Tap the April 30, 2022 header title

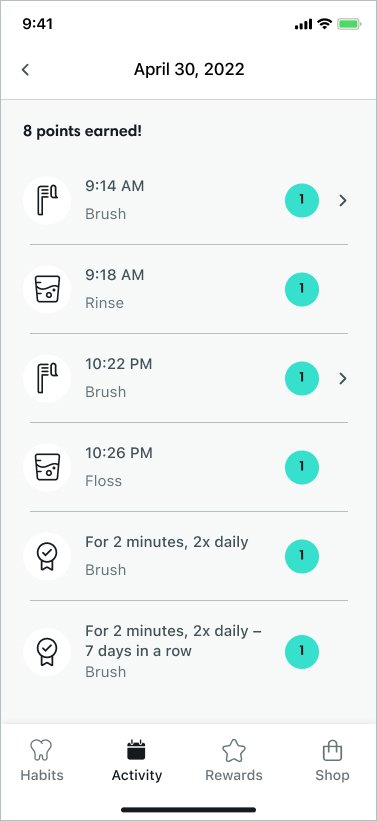click(189, 70)
